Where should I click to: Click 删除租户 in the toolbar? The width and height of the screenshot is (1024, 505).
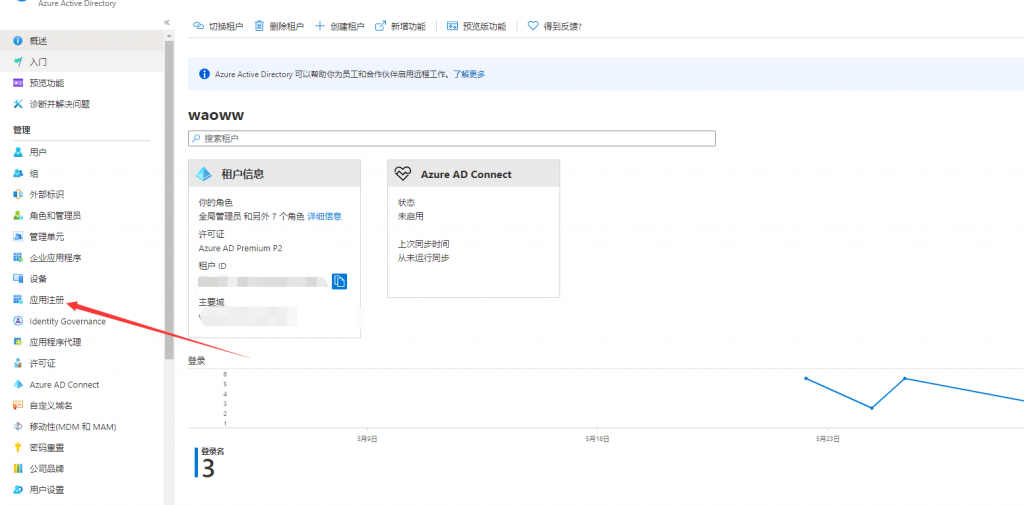[279, 26]
